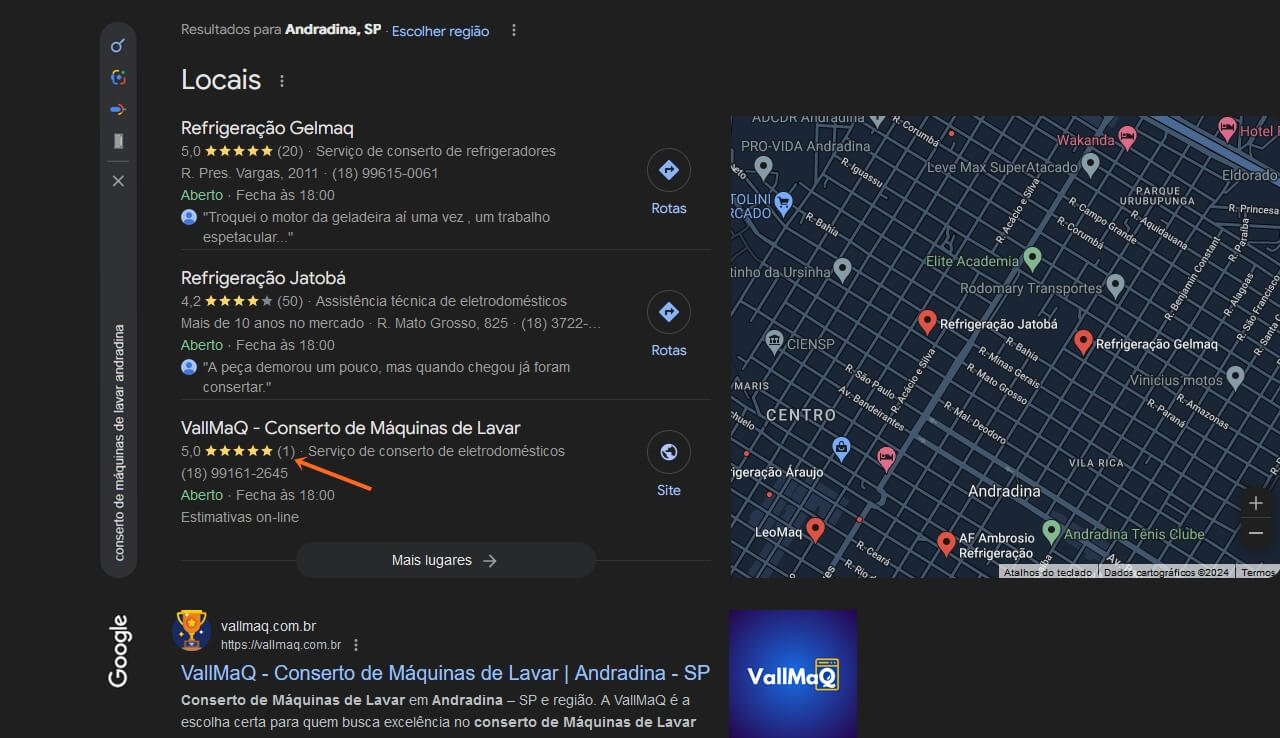Click Dados cartográficos ©2024 text
The height and width of the screenshot is (738, 1280).
click(x=1166, y=573)
